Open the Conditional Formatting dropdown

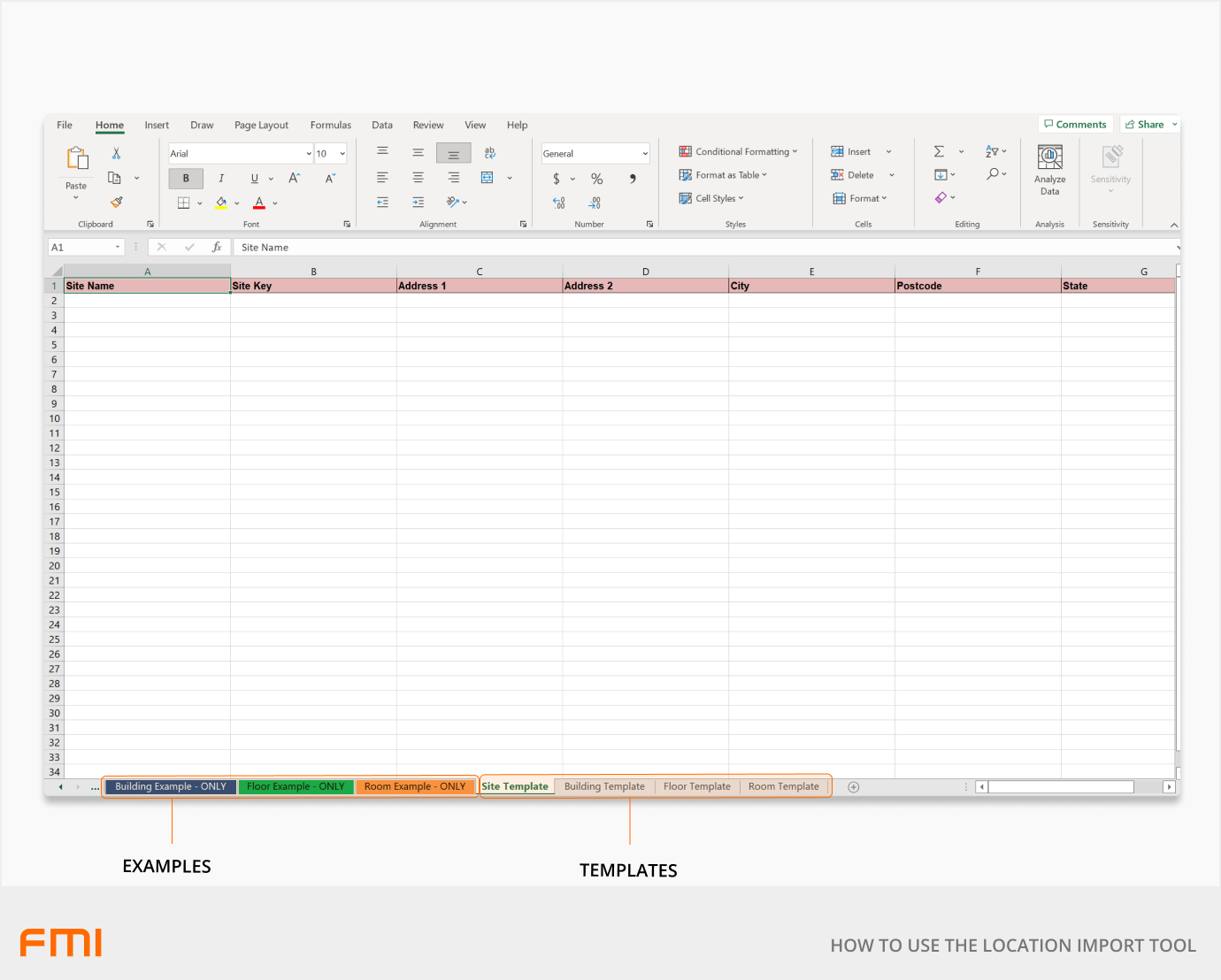coord(738,151)
